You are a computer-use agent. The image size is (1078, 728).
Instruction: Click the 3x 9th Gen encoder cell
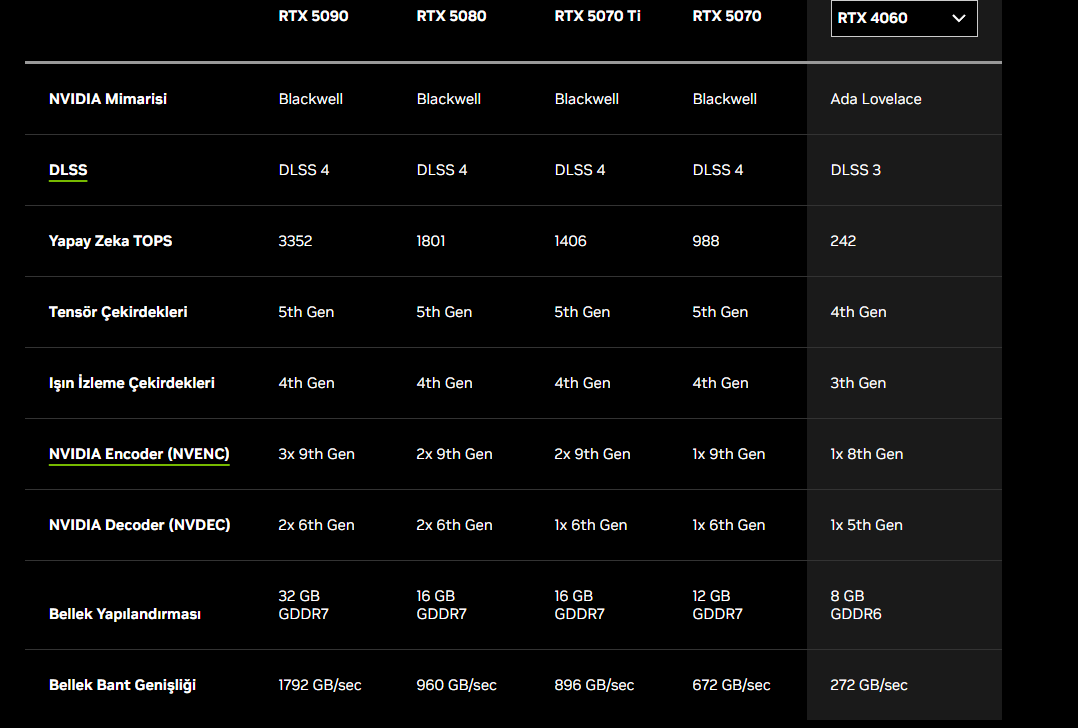pos(316,454)
